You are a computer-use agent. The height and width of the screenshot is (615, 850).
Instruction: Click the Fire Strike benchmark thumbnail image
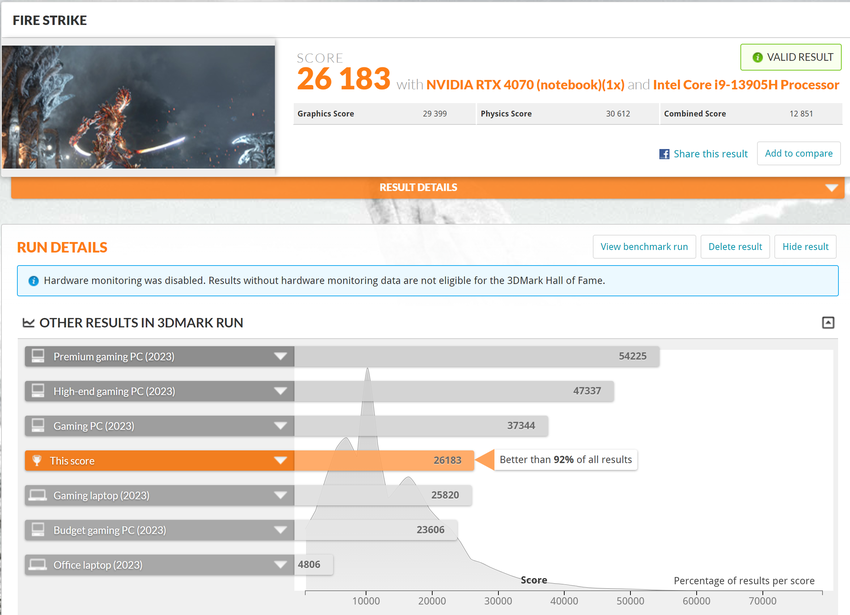click(x=138, y=107)
